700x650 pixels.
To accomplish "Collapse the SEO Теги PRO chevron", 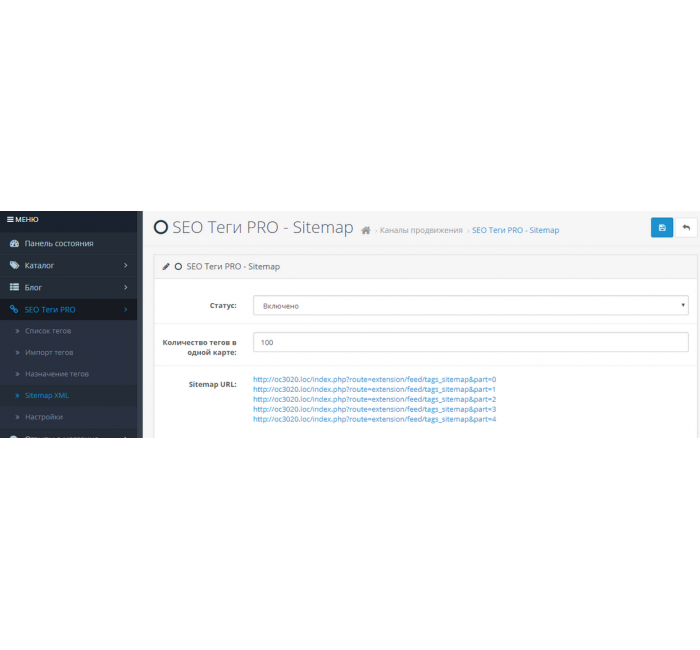I will pyautogui.click(x=125, y=309).
